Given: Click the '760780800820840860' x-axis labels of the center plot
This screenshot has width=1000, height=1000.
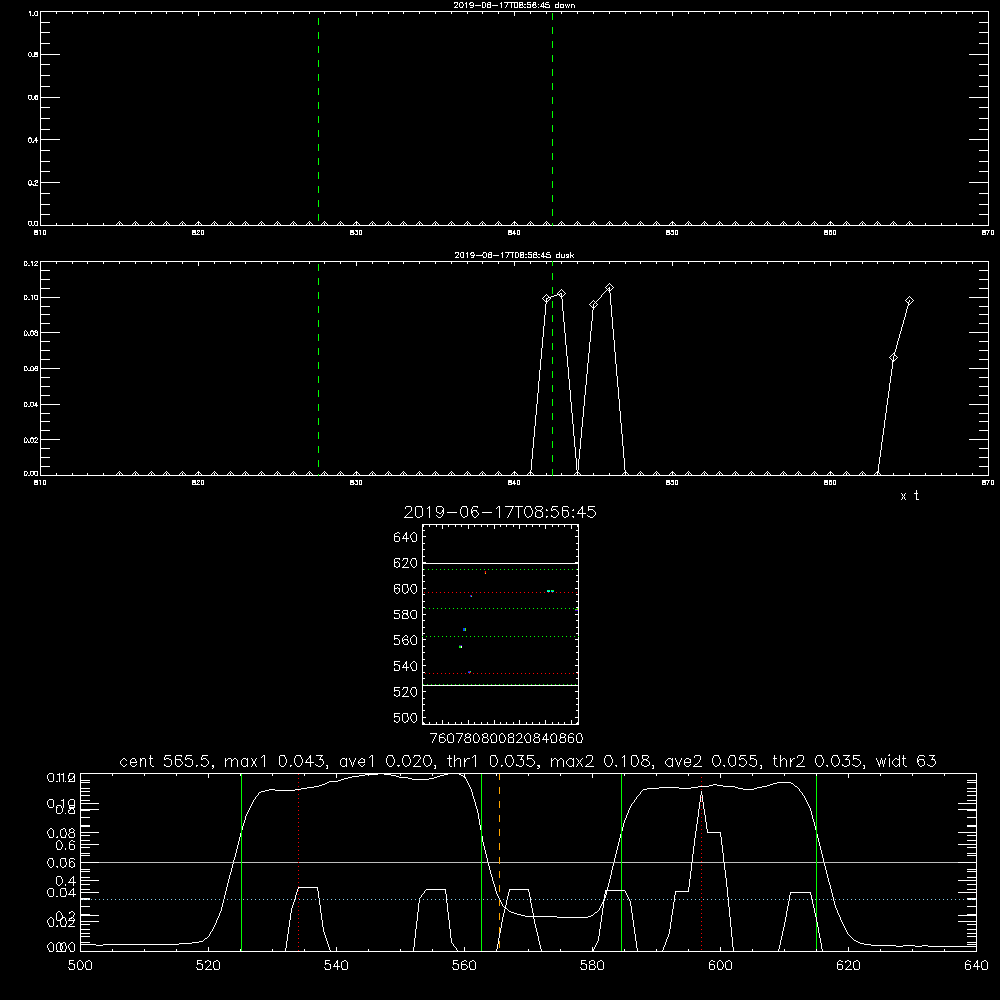Looking at the screenshot, I should pyautogui.click(x=506, y=738).
